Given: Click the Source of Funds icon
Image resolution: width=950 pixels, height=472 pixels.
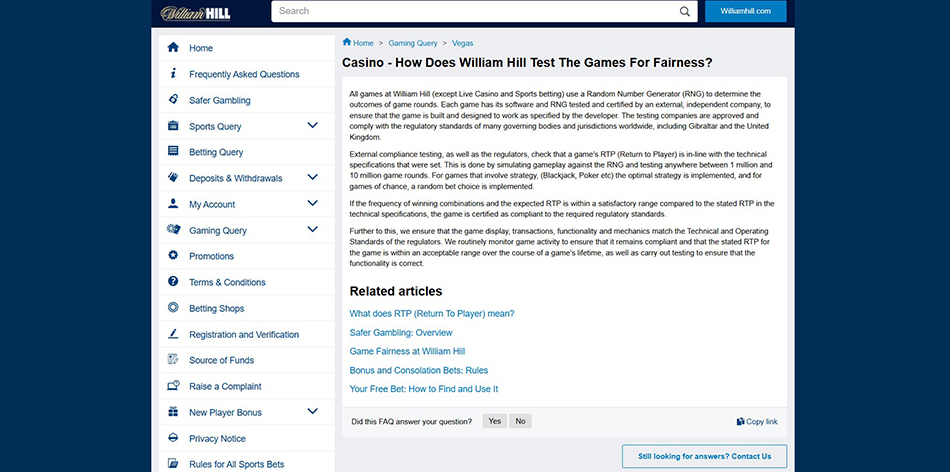Looking at the screenshot, I should tap(173, 359).
